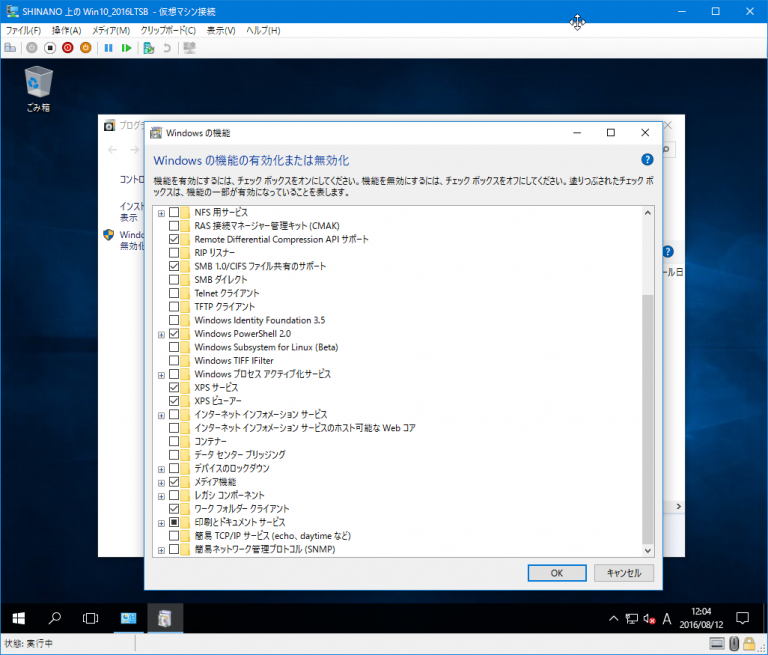
Task: Click OK in Windows Features dialog
Action: tap(557, 573)
